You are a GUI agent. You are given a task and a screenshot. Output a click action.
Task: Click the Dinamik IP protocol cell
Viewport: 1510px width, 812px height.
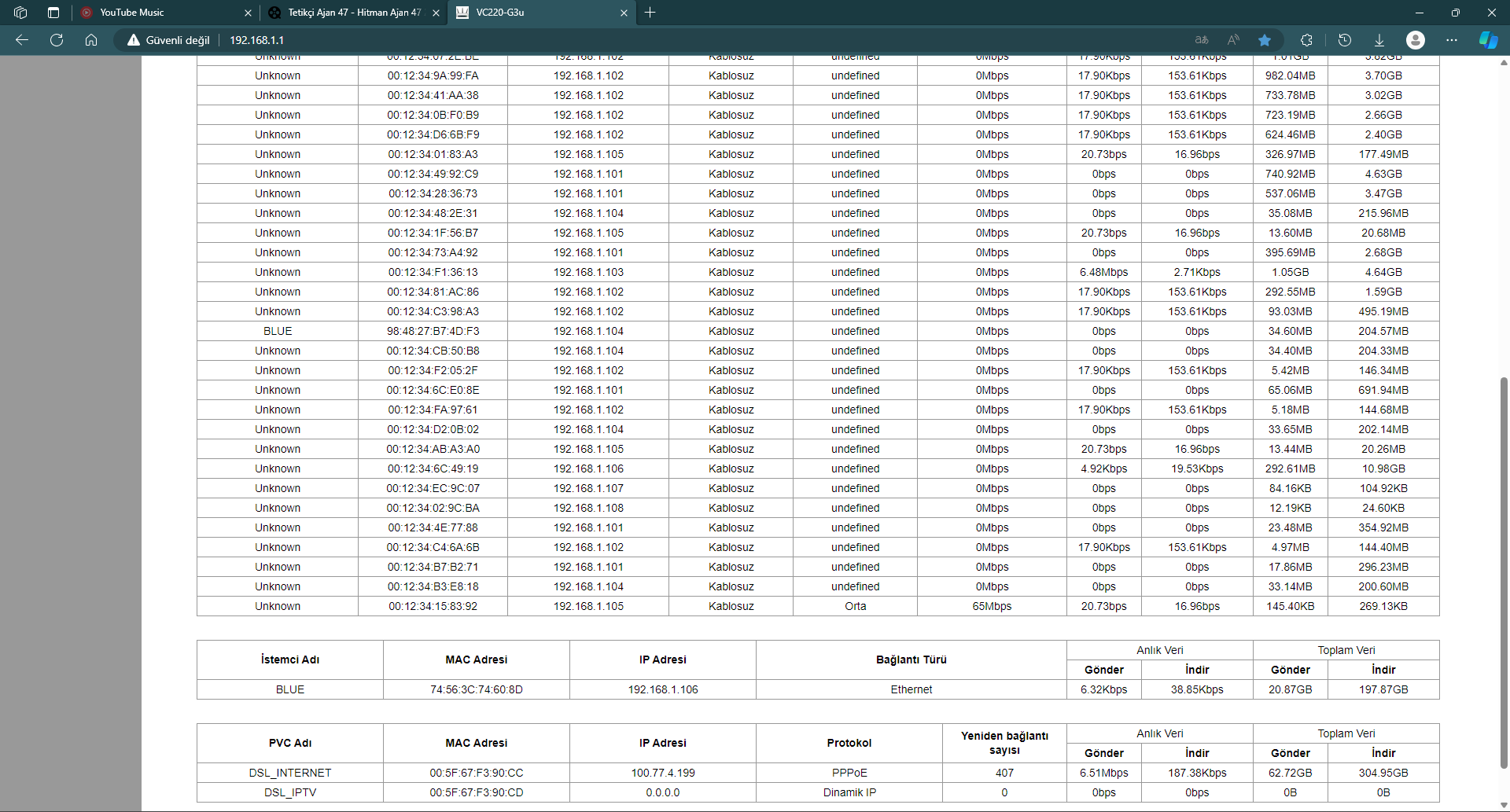[x=849, y=792]
